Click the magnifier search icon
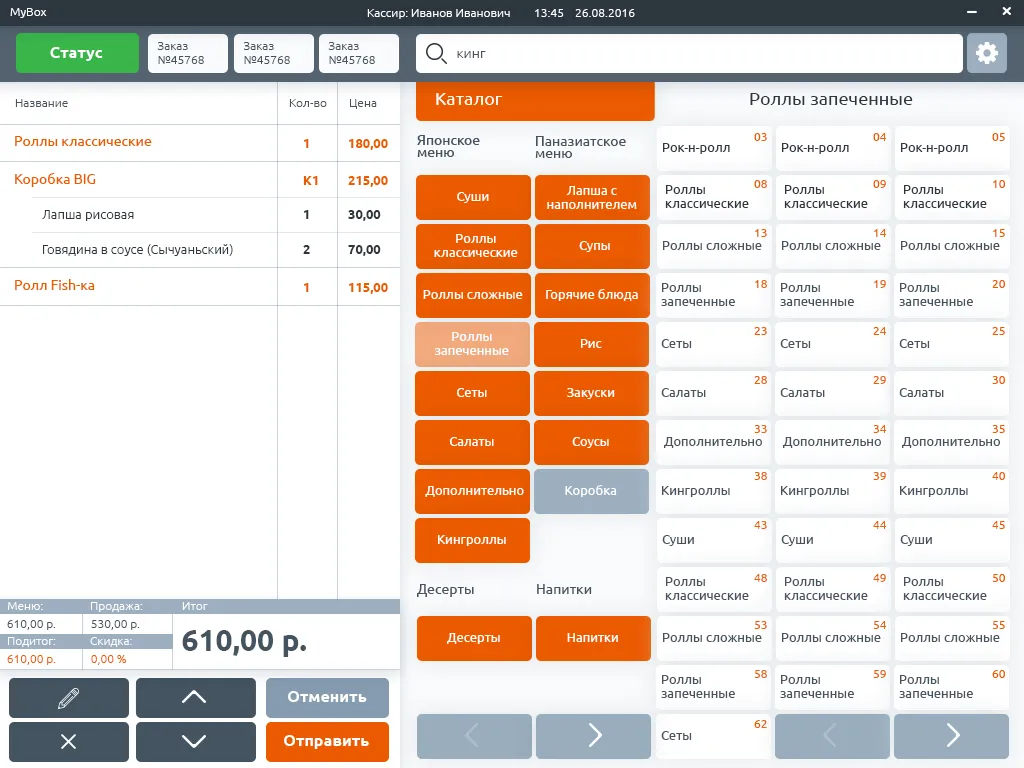Image resolution: width=1024 pixels, height=768 pixels. tap(436, 54)
